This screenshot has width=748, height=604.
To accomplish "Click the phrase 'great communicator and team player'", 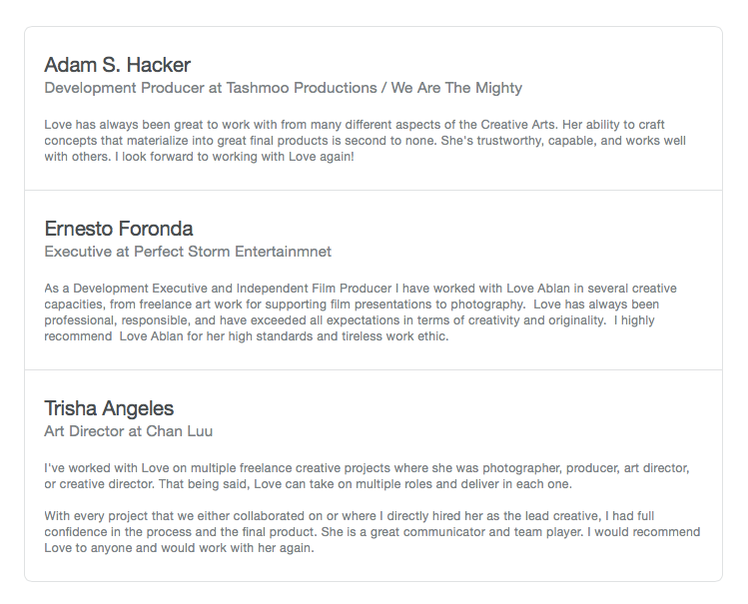I will [x=475, y=532].
